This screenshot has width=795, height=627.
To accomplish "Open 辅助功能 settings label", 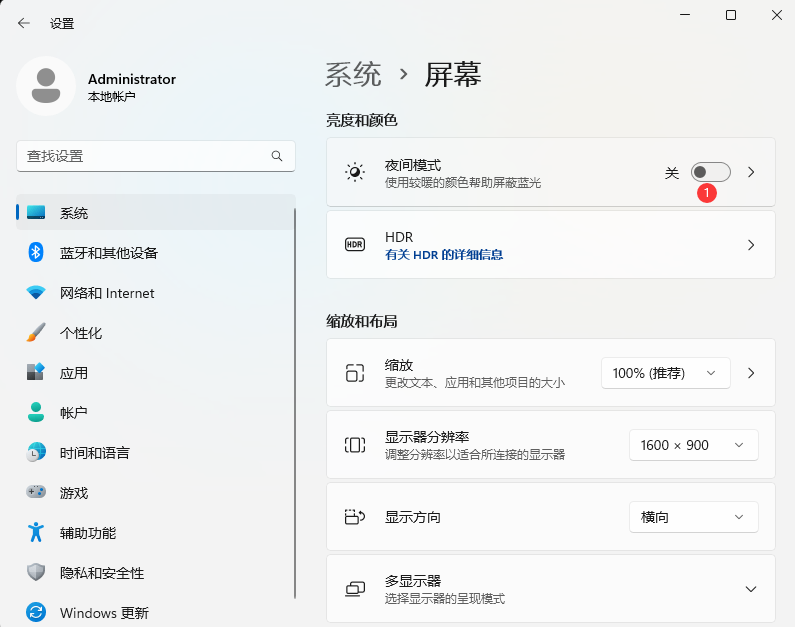I will point(88,533).
